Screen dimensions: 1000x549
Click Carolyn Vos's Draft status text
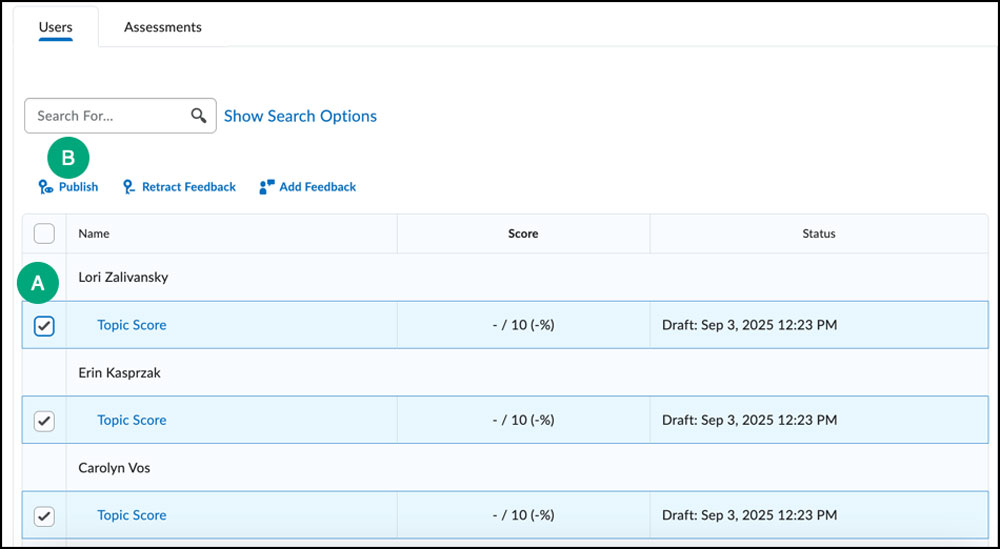(x=749, y=515)
